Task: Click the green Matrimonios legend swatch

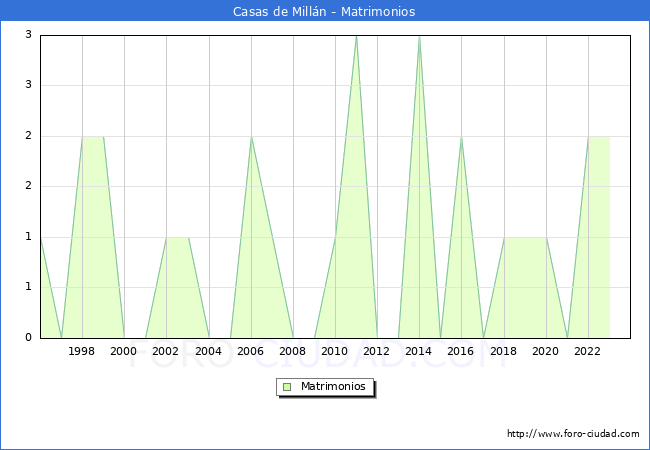Action: pos(287,387)
